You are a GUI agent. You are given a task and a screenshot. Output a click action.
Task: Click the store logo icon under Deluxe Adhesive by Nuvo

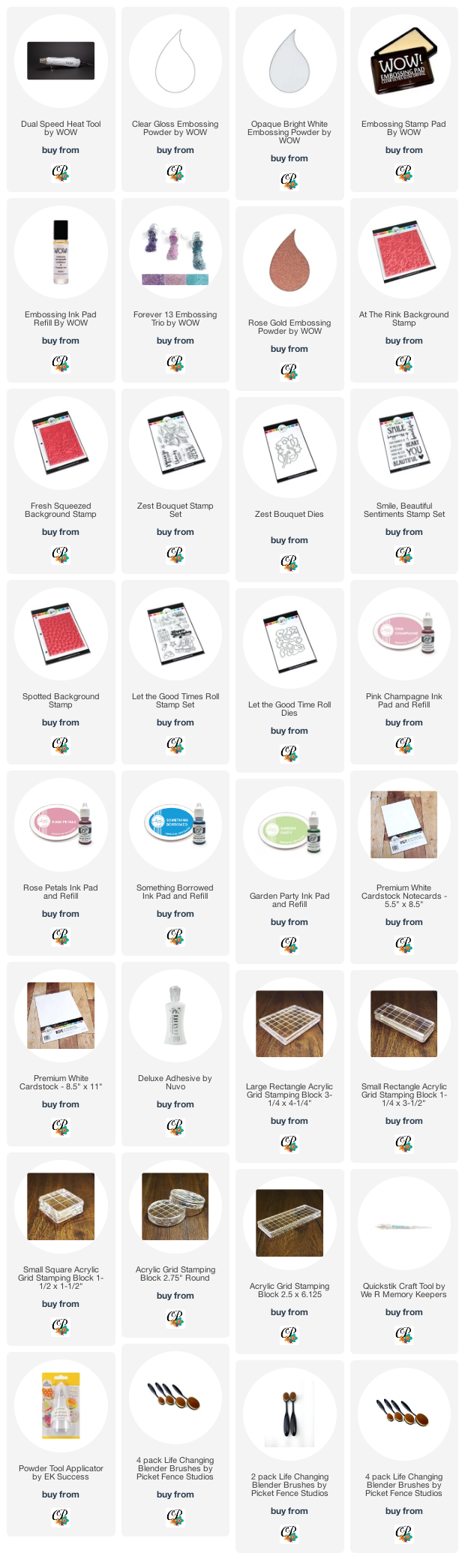(175, 1126)
